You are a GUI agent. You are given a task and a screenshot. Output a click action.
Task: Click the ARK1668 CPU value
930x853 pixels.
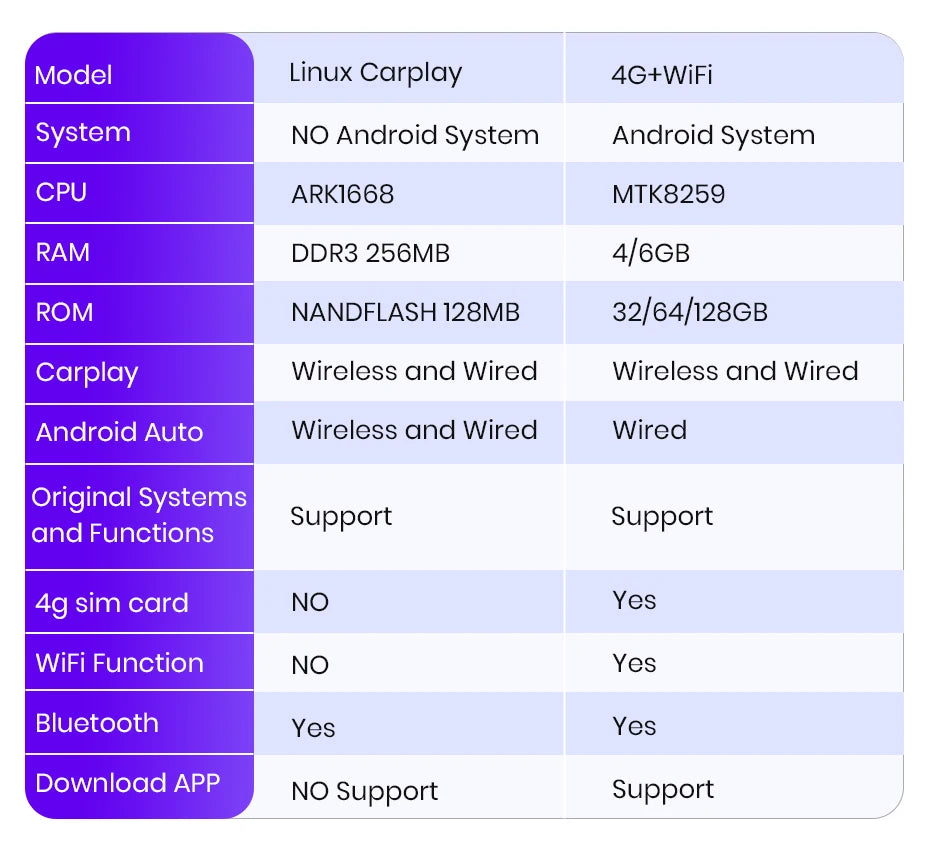[x=342, y=194]
